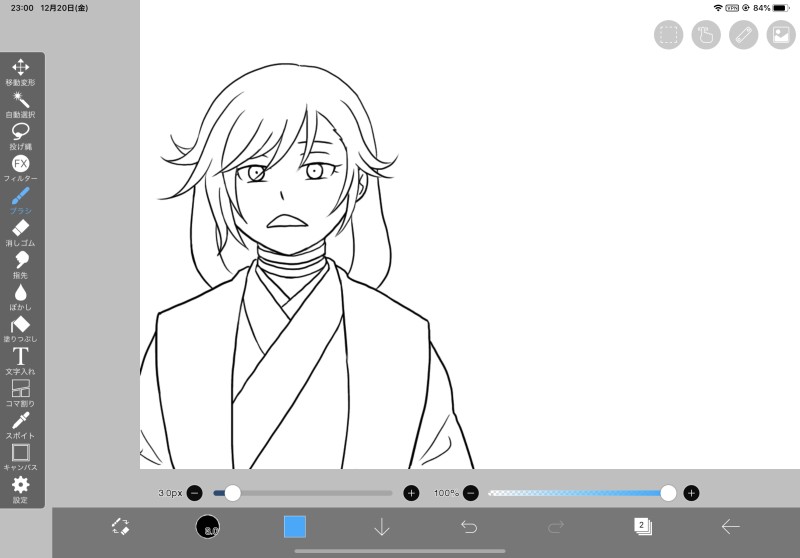Open the ruler tool button

tap(744, 35)
